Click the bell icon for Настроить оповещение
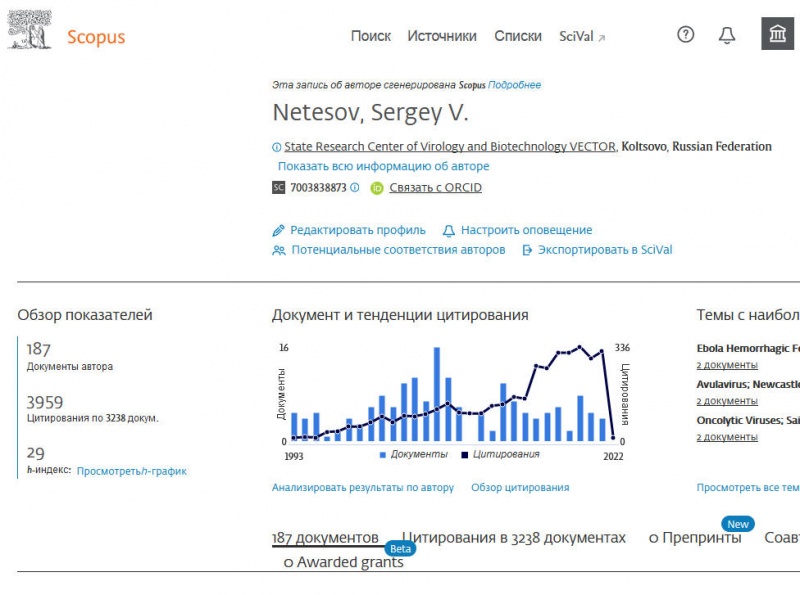The height and width of the screenshot is (595, 800). (x=449, y=230)
